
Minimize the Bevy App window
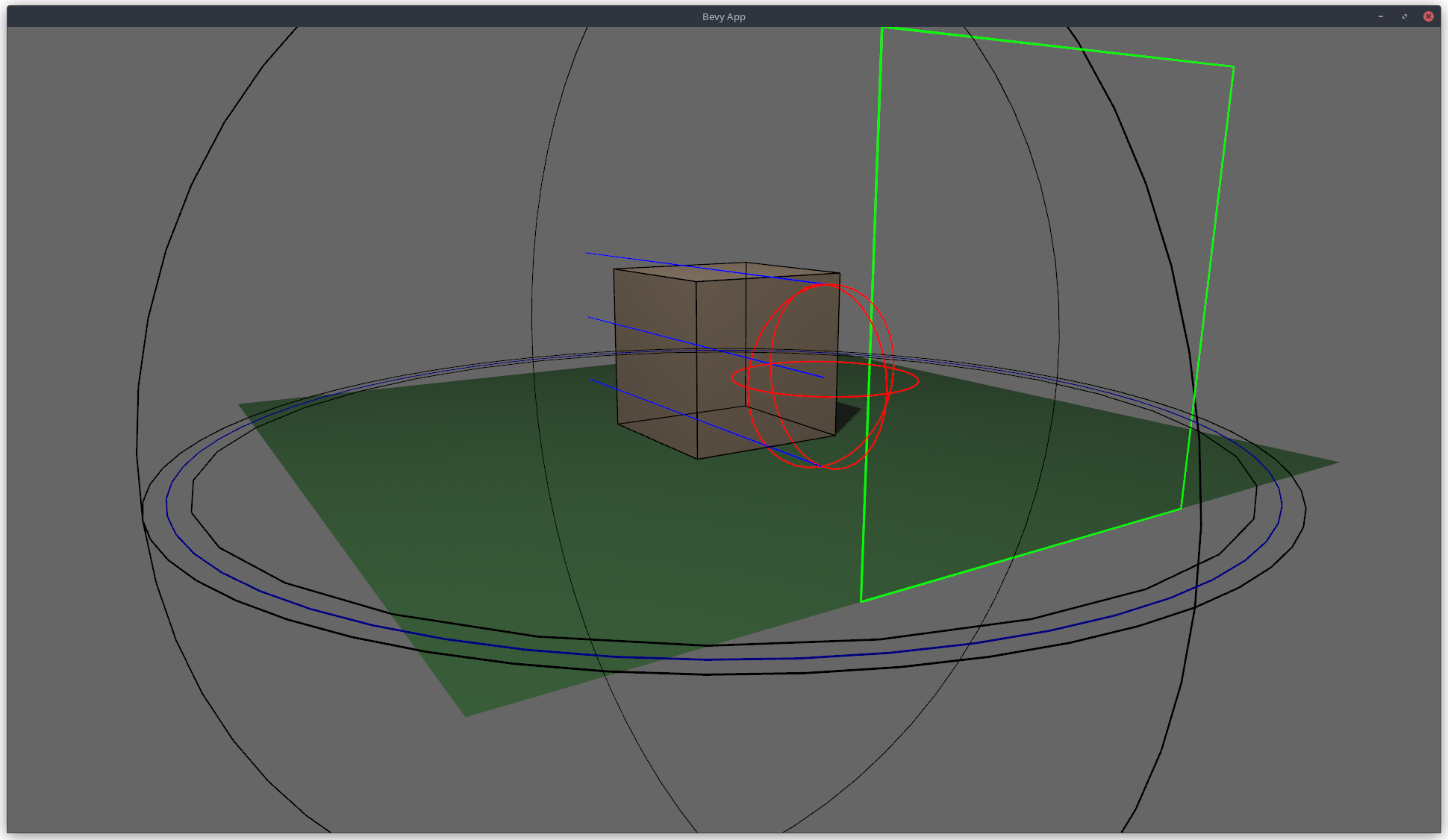point(1381,16)
